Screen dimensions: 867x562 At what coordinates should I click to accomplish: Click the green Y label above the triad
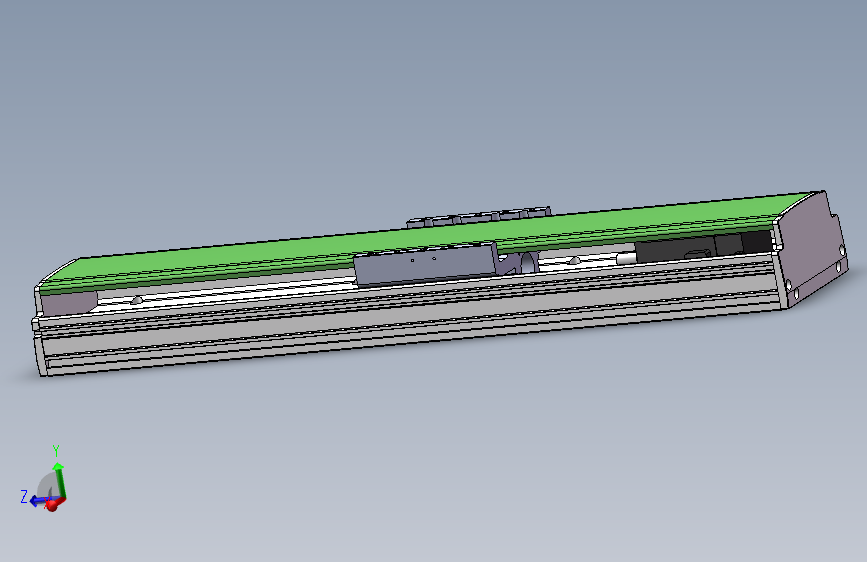(56, 451)
